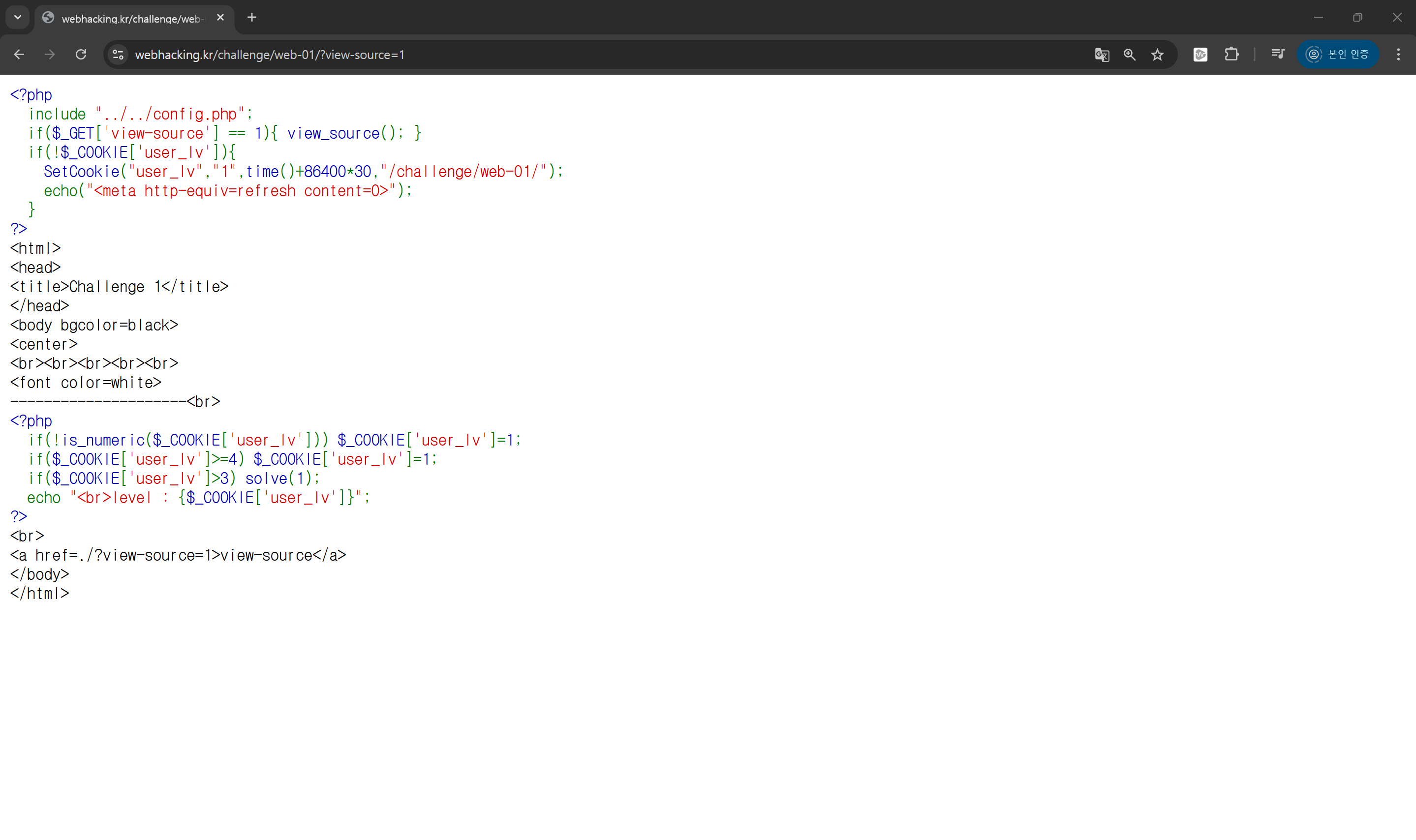Viewport: 1416px width, 840px height.
Task: Open the zoom magnifier icon
Action: [1130, 55]
